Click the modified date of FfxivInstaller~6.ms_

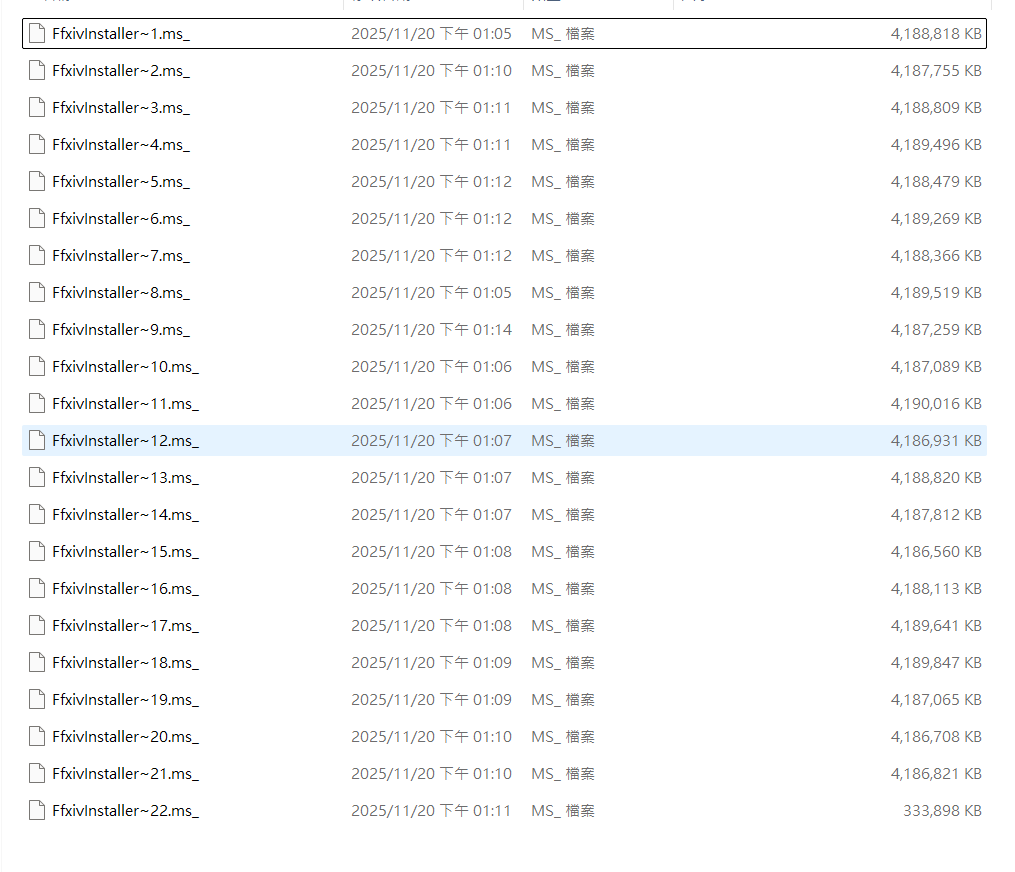(431, 219)
